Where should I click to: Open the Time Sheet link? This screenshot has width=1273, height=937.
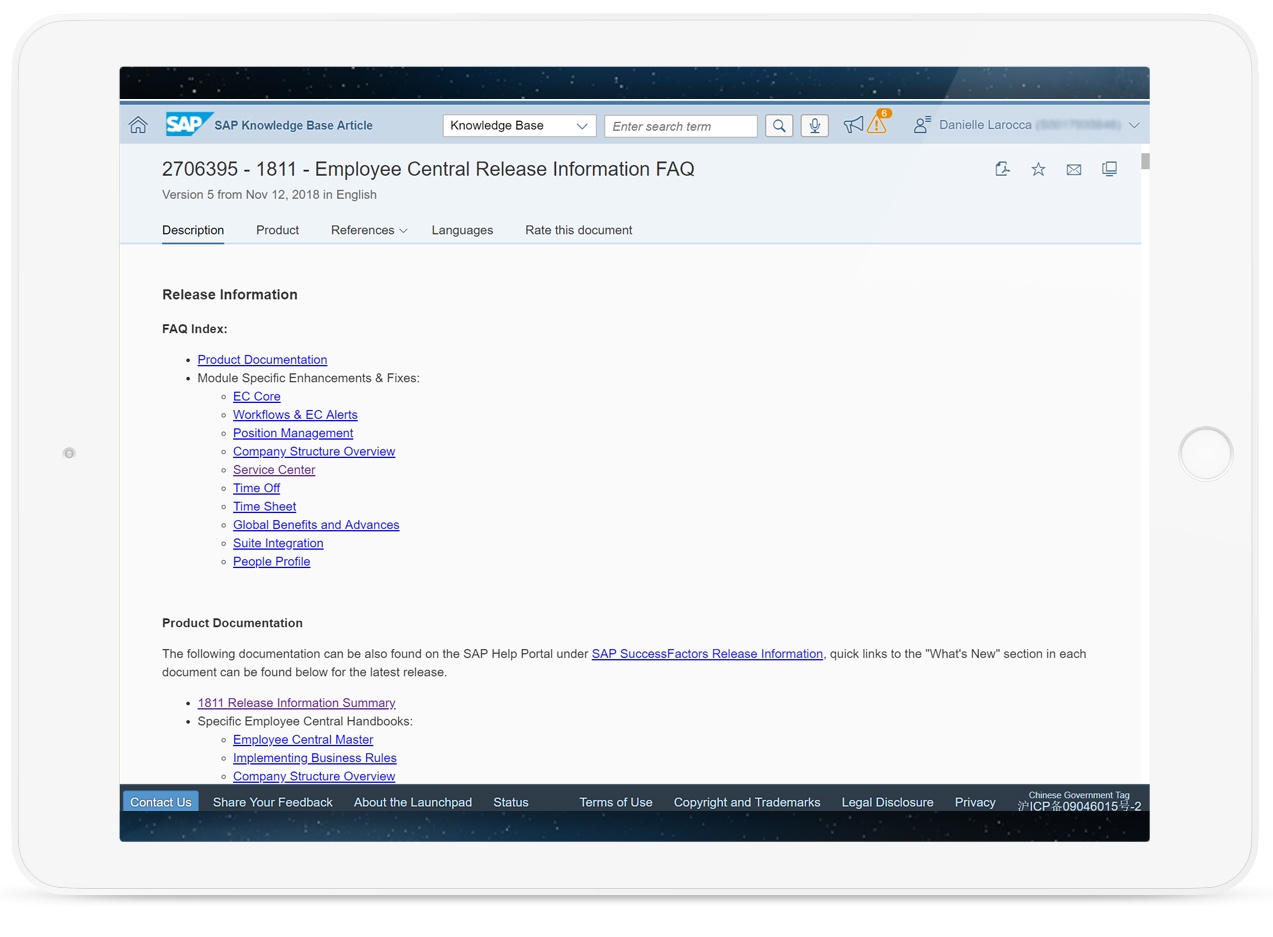point(264,507)
